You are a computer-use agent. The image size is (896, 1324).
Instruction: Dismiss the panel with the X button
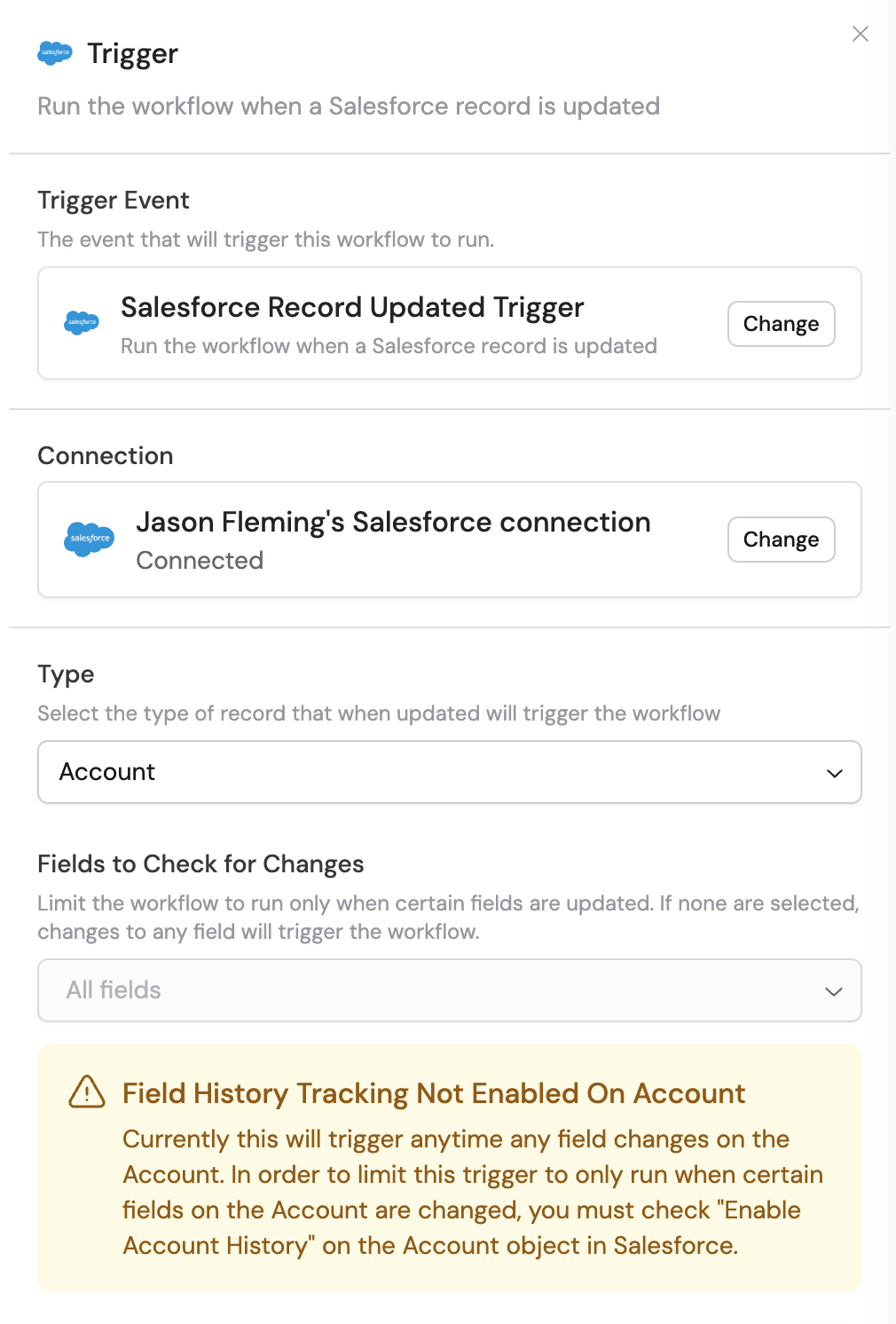tap(860, 35)
